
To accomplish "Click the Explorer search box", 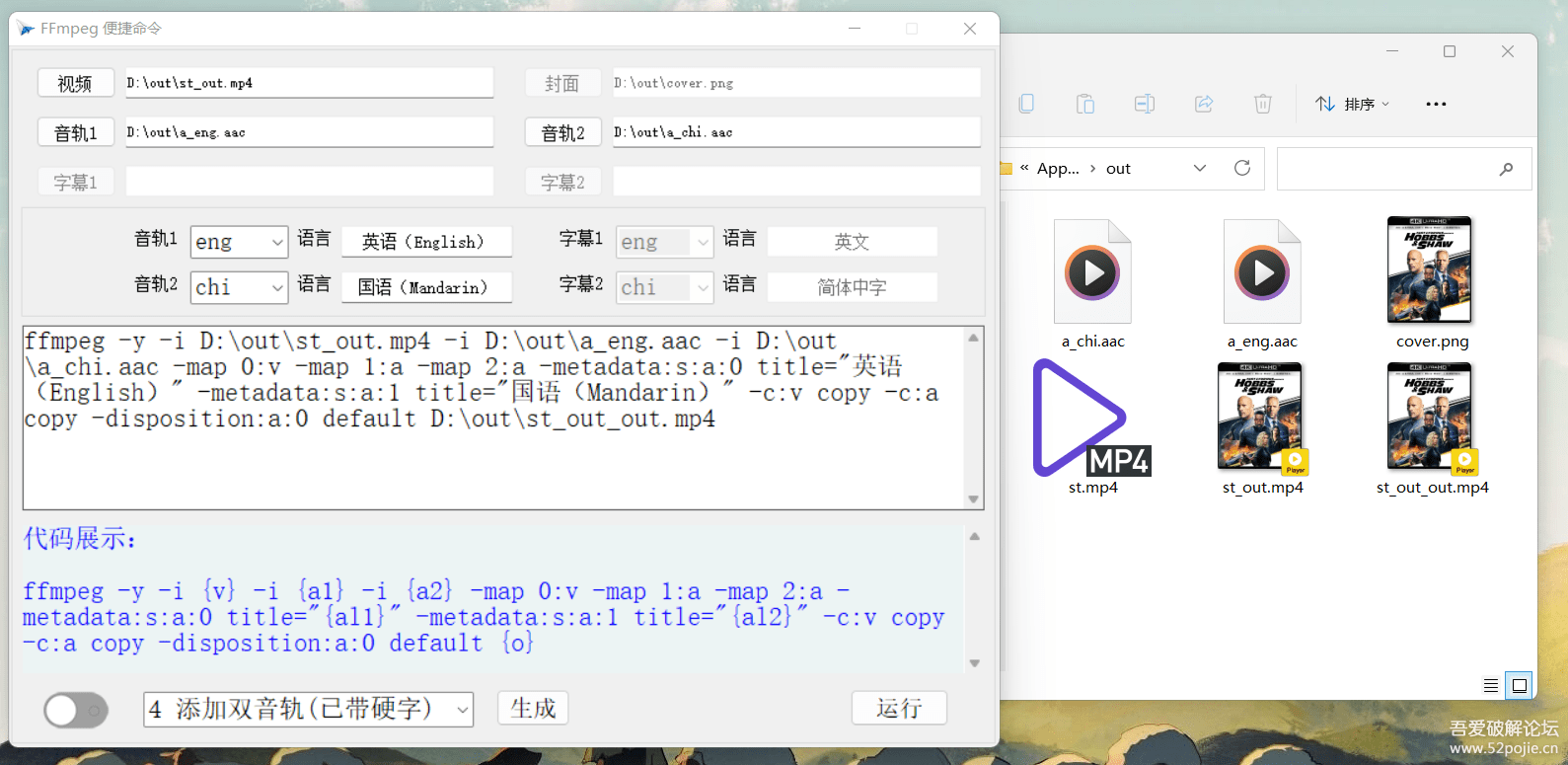I will tap(1404, 169).
